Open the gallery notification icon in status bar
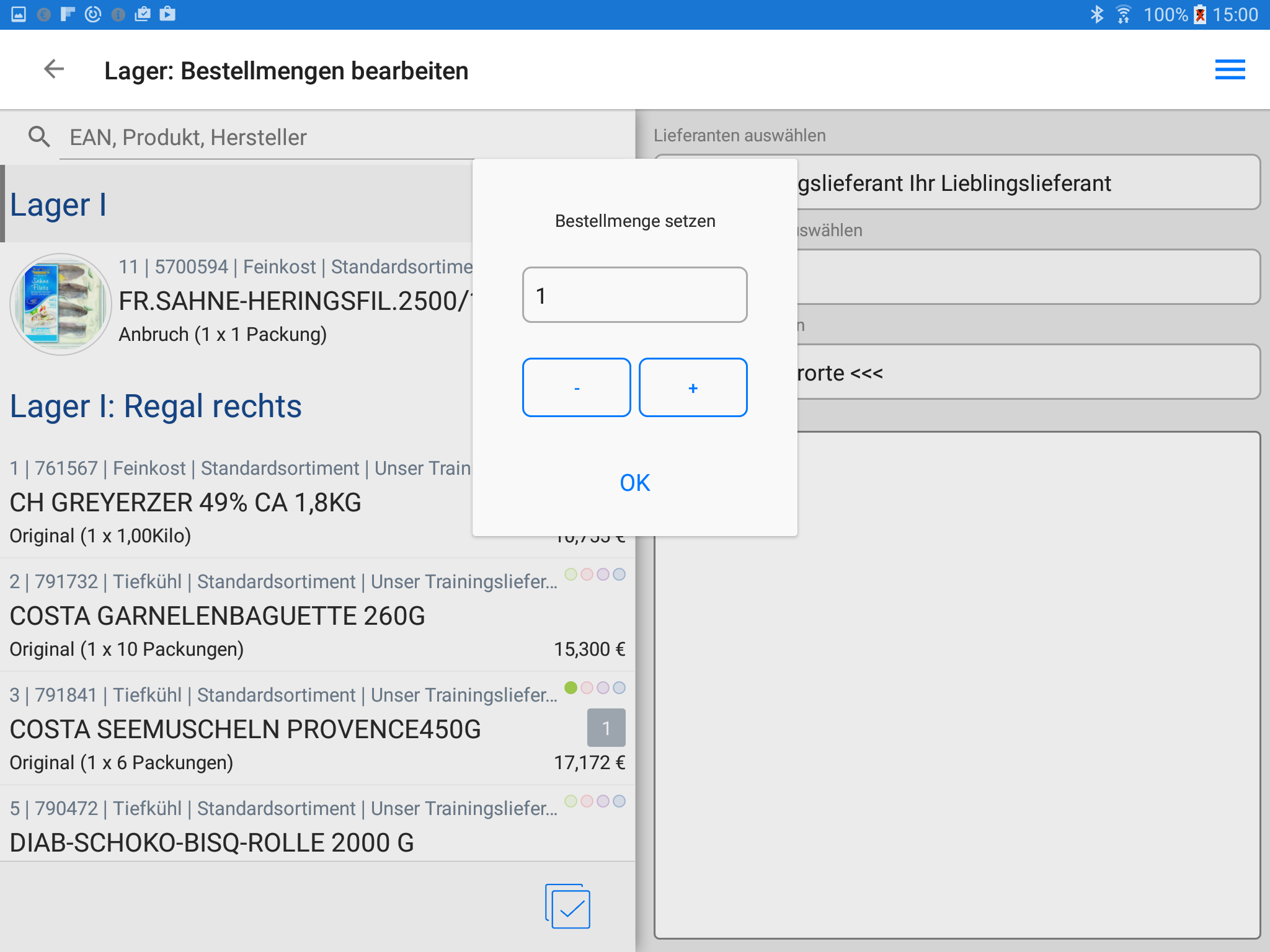This screenshot has width=1270, height=952. pos(19,14)
